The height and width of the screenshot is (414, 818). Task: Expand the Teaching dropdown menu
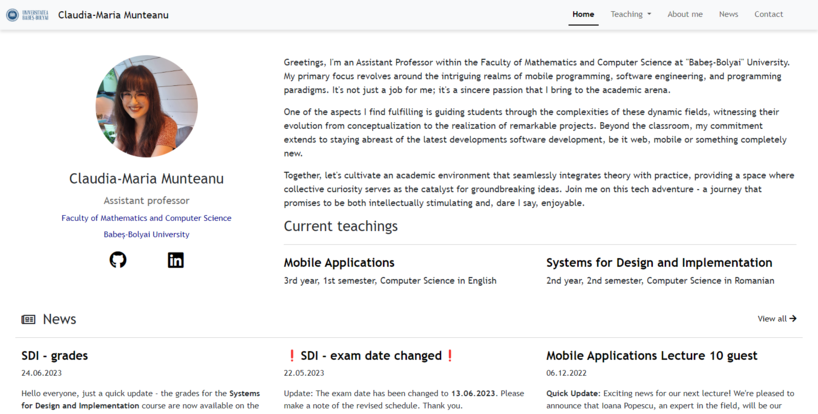coord(631,15)
